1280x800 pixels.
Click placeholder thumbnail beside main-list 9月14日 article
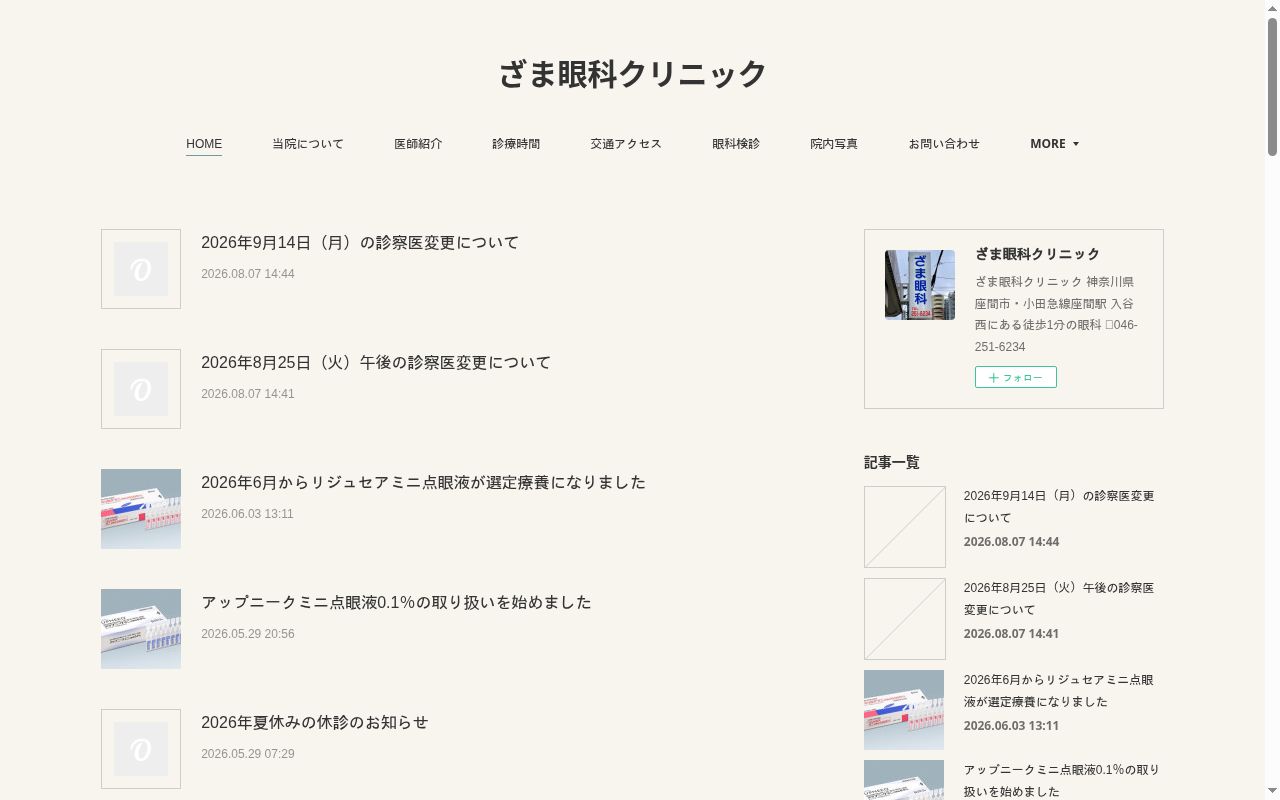click(x=141, y=269)
